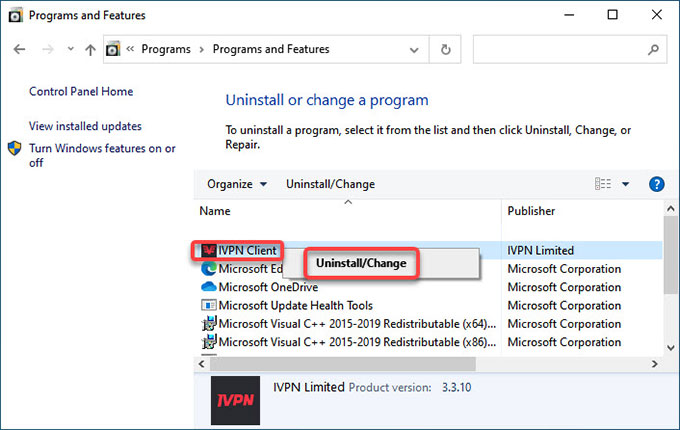The image size is (680, 430).
Task: Close the Programs and Features window
Action: [x=657, y=15]
